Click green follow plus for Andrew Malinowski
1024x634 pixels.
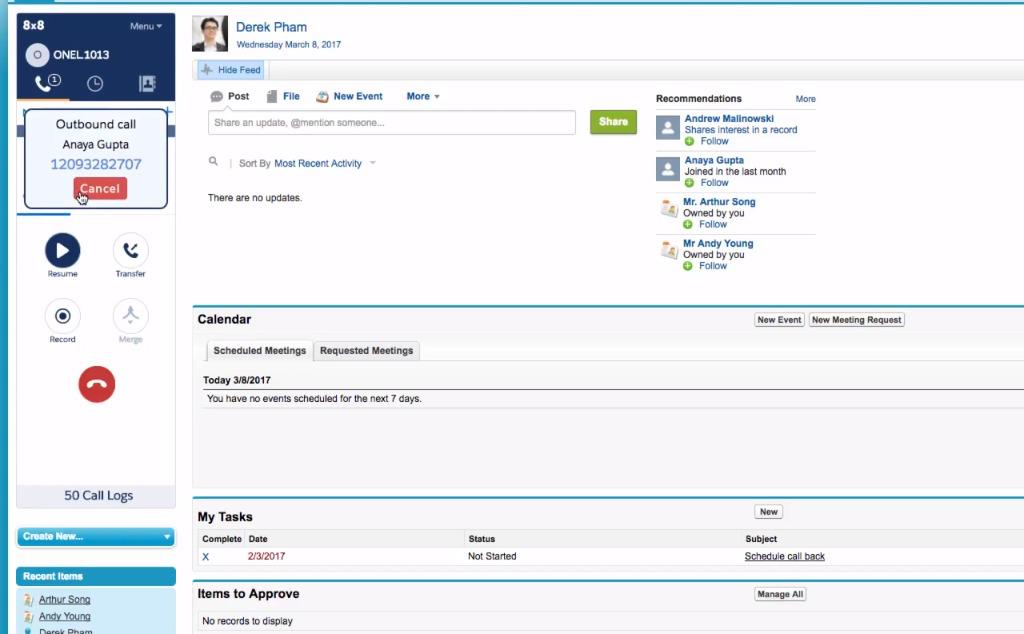point(689,141)
